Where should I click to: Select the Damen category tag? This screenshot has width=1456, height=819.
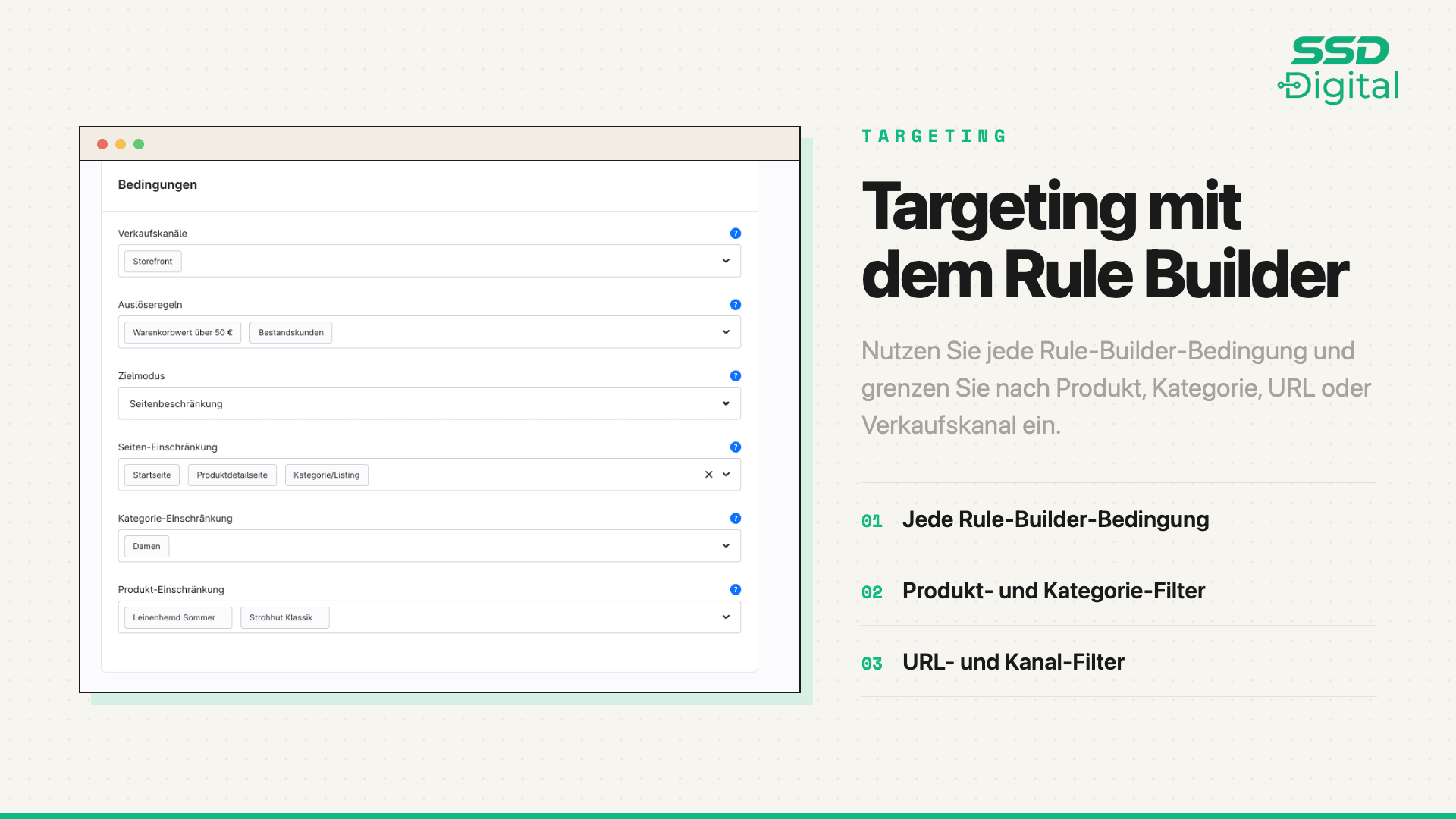(146, 547)
